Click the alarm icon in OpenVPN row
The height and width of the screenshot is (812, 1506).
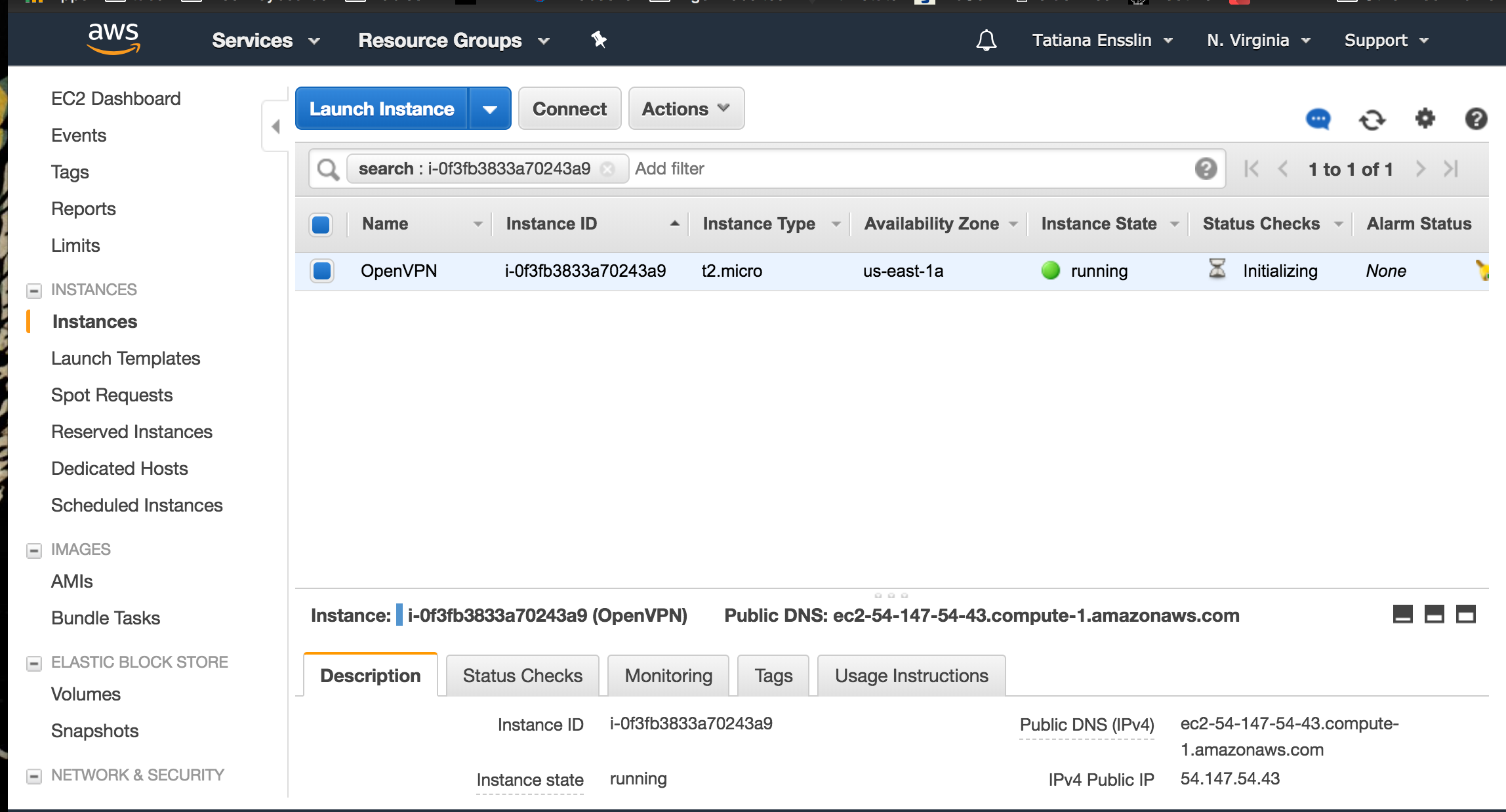pyautogui.click(x=1482, y=270)
